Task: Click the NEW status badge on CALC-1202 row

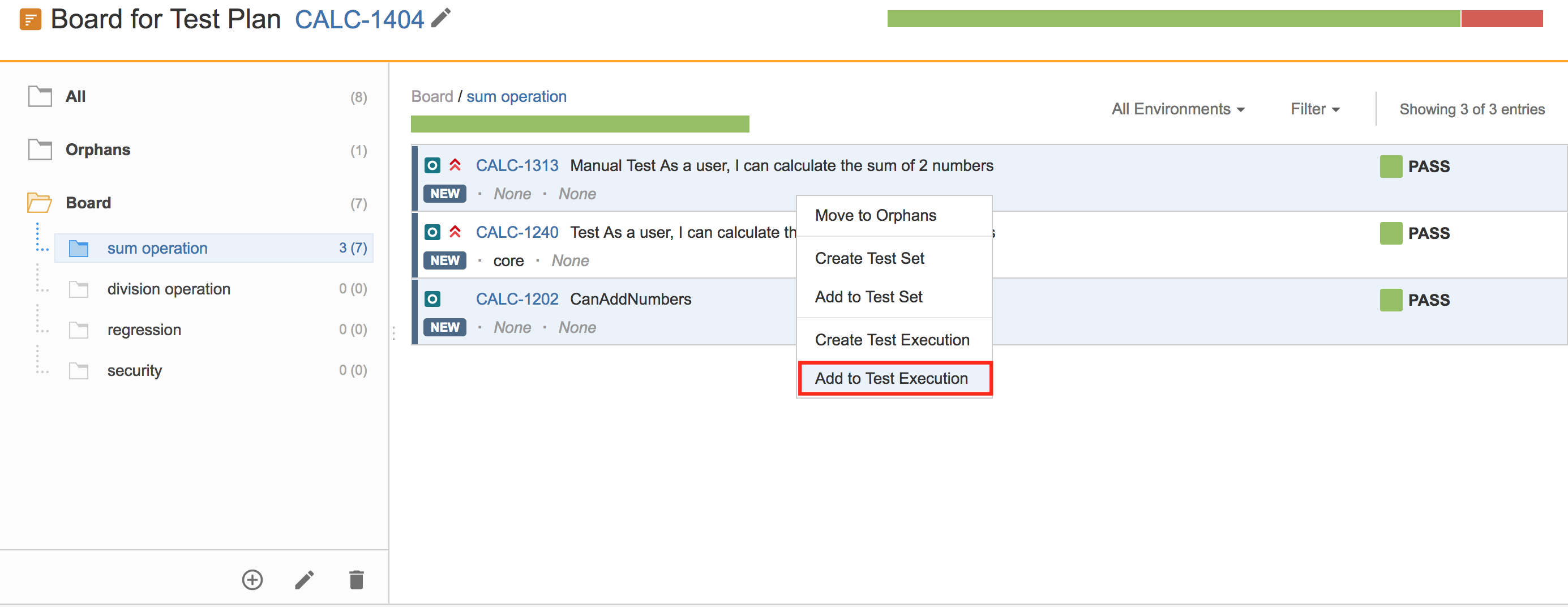Action: [445, 327]
